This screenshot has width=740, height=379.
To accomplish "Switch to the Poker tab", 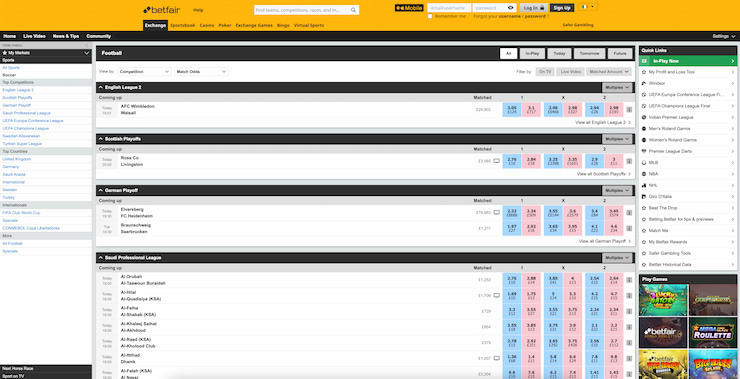I will pos(225,25).
